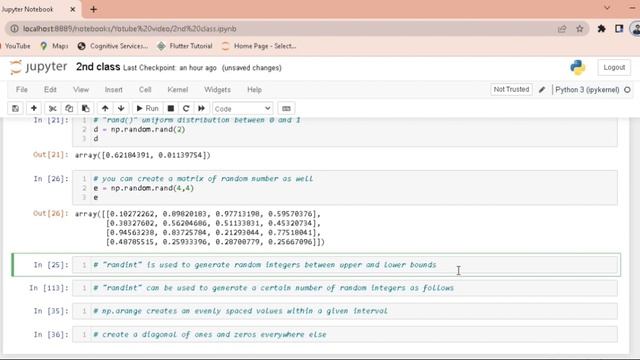Toggle the browser side panel icon
This screenshot has width=640, height=360.
[x=619, y=29]
